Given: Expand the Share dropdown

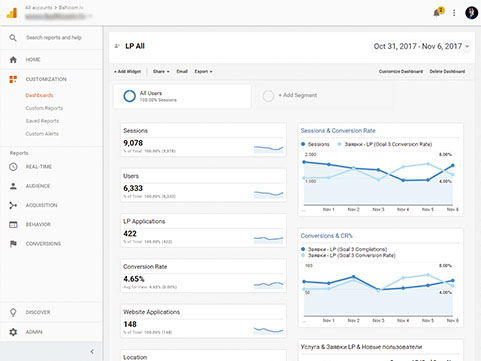Looking at the screenshot, I should [x=161, y=71].
